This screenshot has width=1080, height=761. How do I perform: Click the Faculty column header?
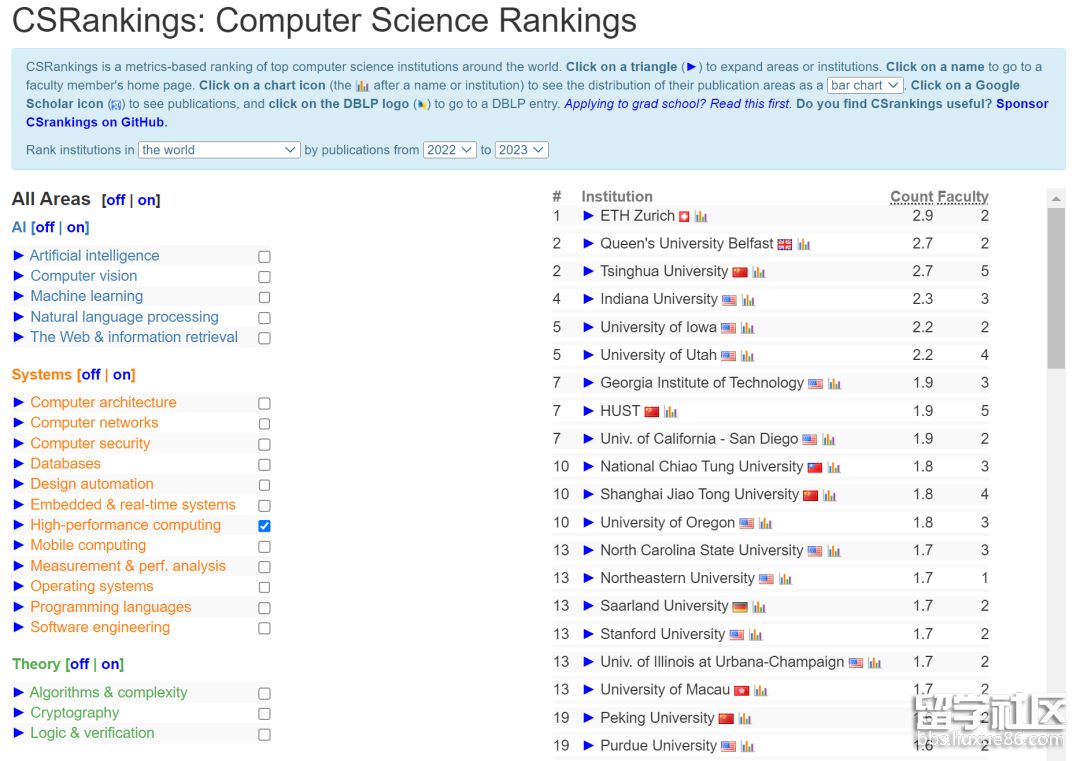coord(963,196)
